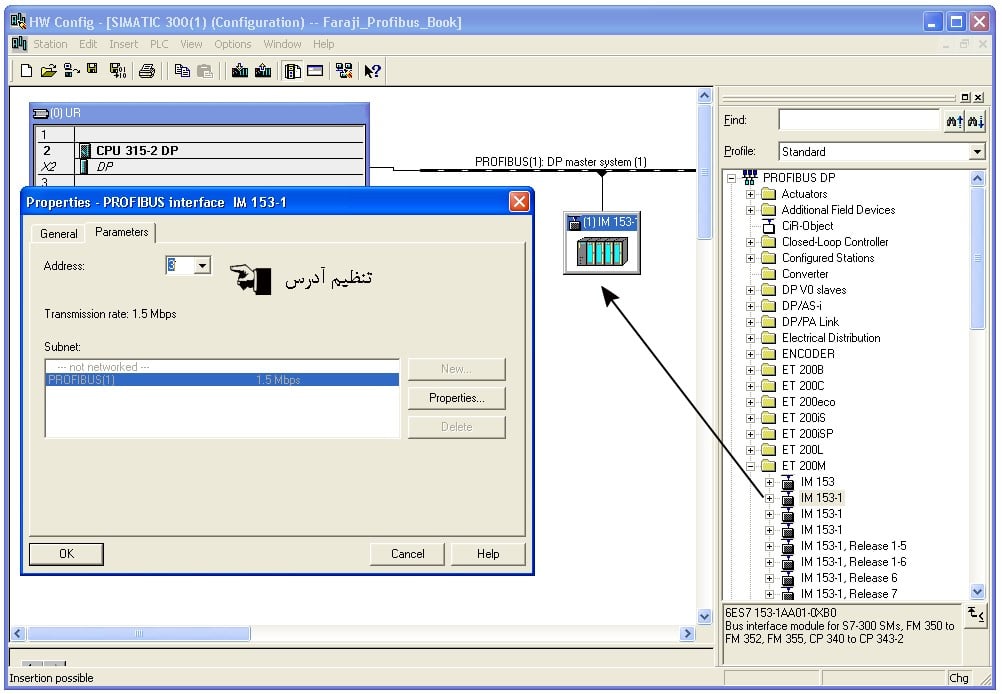Select the IM 153-1 station on the bus
Image resolution: width=1002 pixels, height=694 pixels.
(602, 243)
